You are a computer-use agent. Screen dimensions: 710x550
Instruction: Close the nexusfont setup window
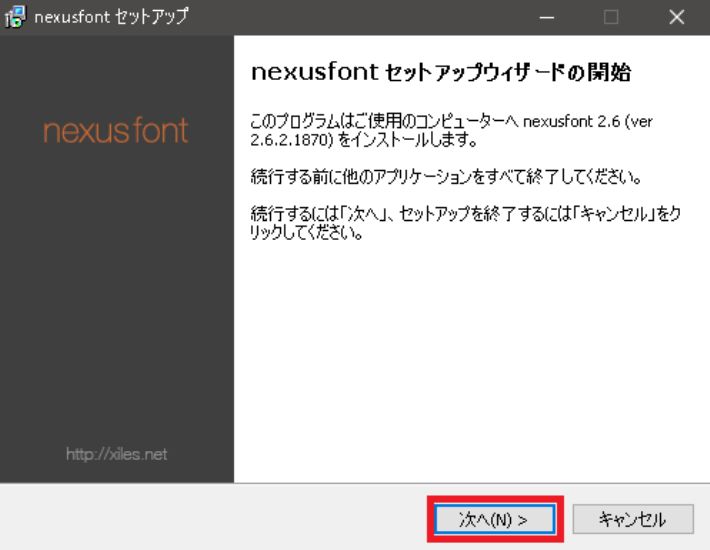tap(676, 17)
